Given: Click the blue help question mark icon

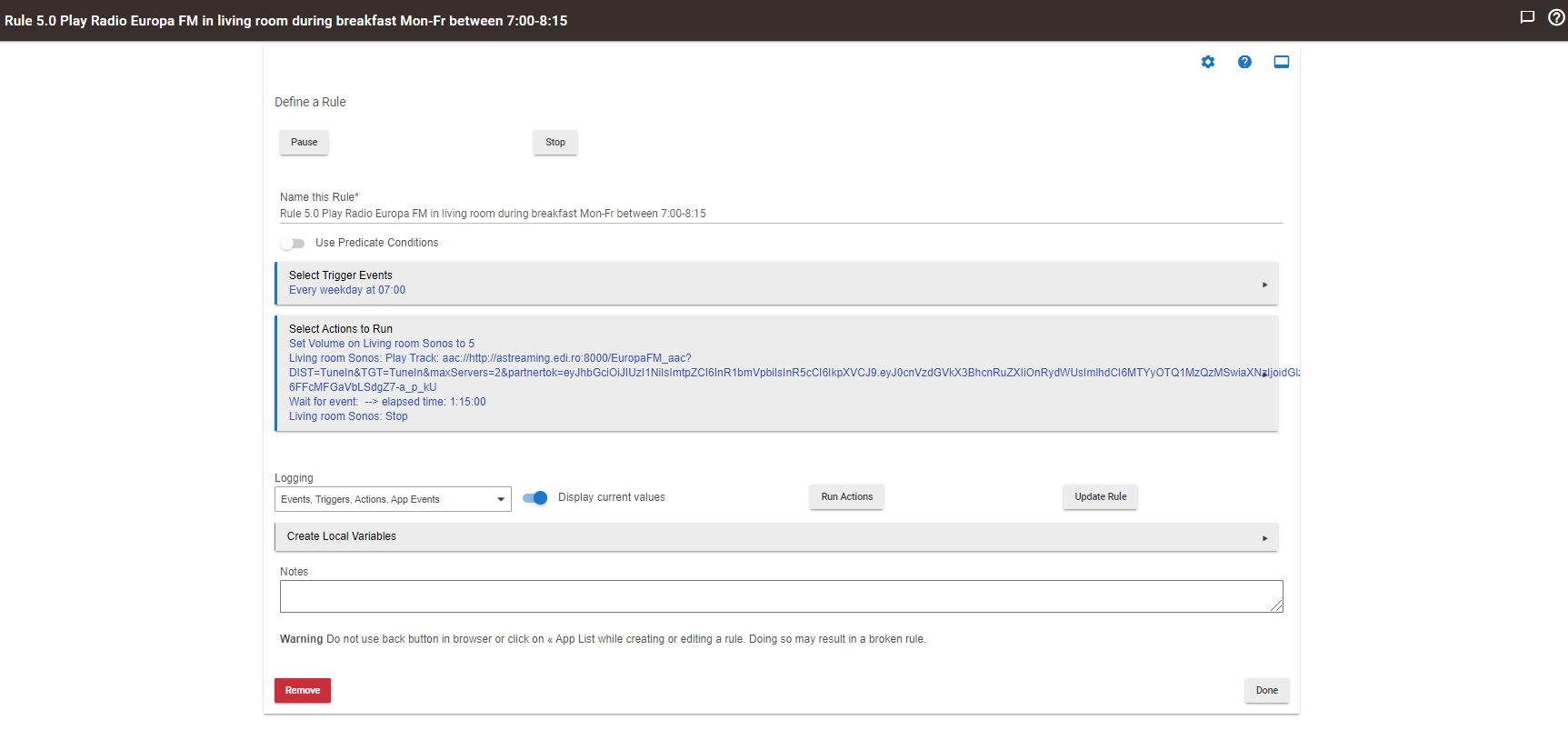Looking at the screenshot, I should pyautogui.click(x=1244, y=62).
